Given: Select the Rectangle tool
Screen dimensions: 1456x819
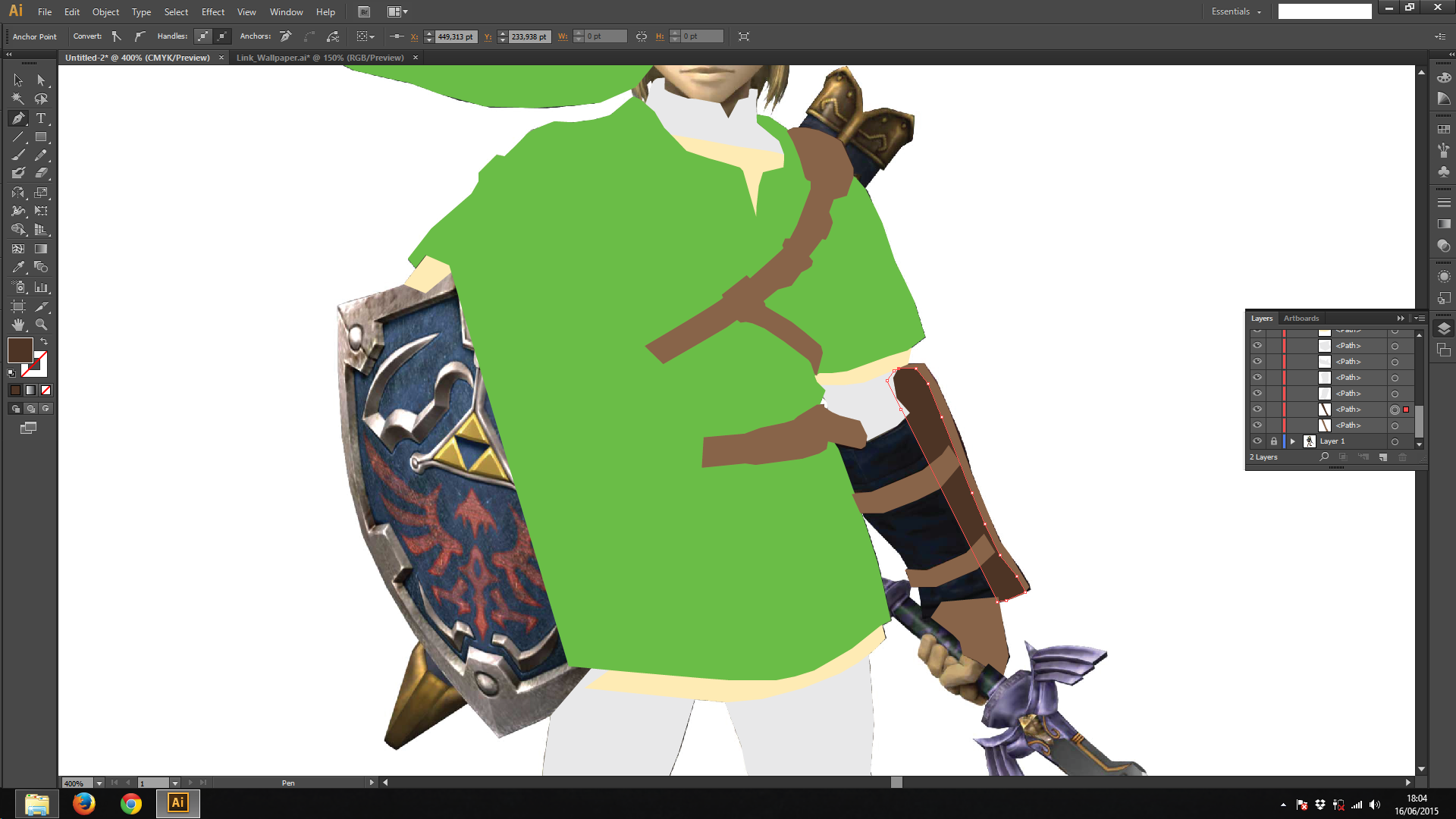Looking at the screenshot, I should (x=42, y=137).
